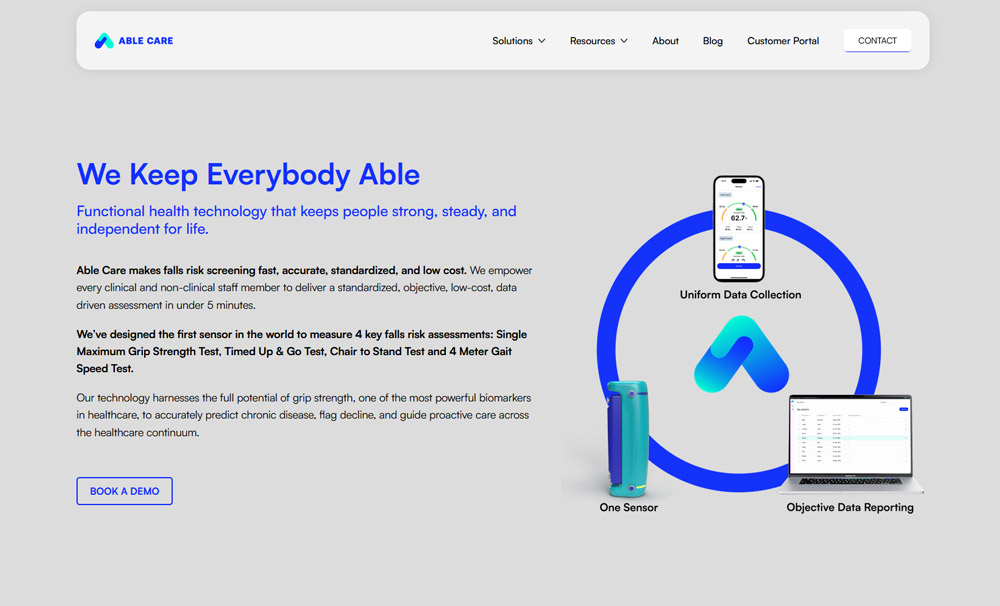Visit the Customer Portal link
The width and height of the screenshot is (1000, 606).
pyautogui.click(x=783, y=41)
